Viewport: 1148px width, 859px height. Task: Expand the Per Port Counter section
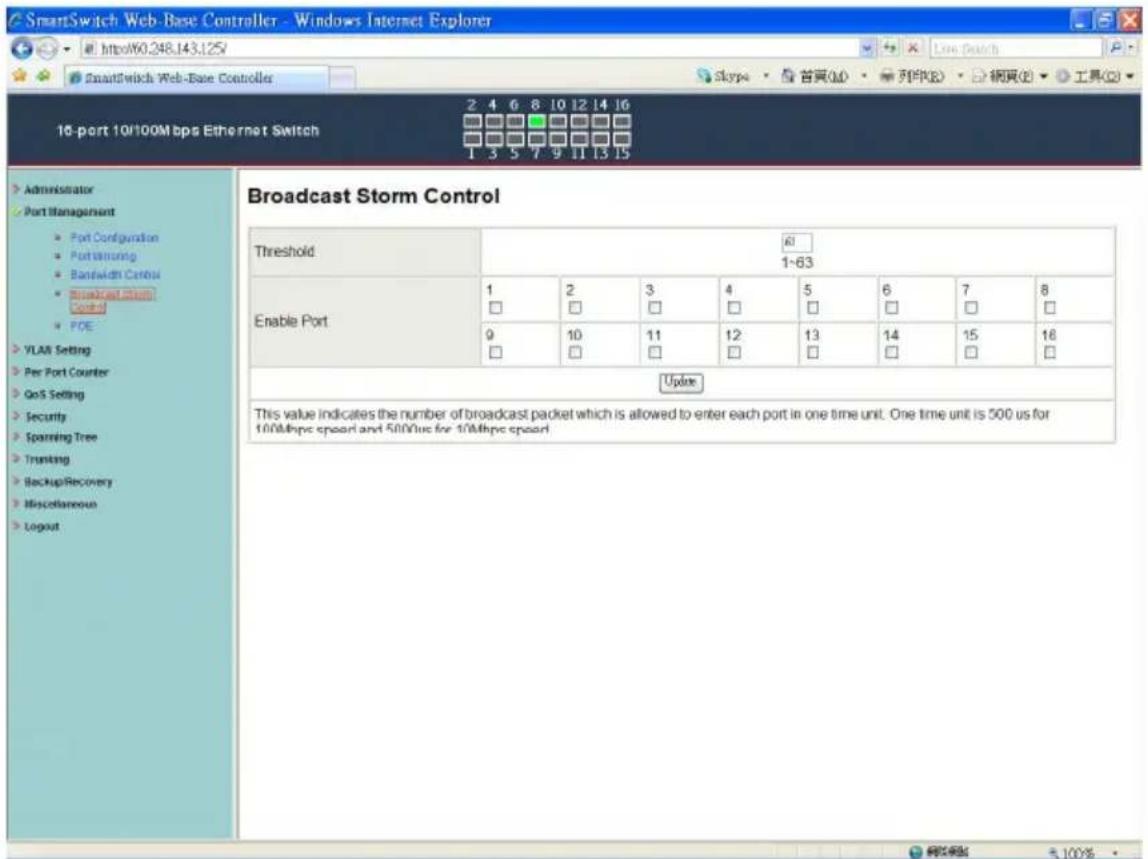66,372
